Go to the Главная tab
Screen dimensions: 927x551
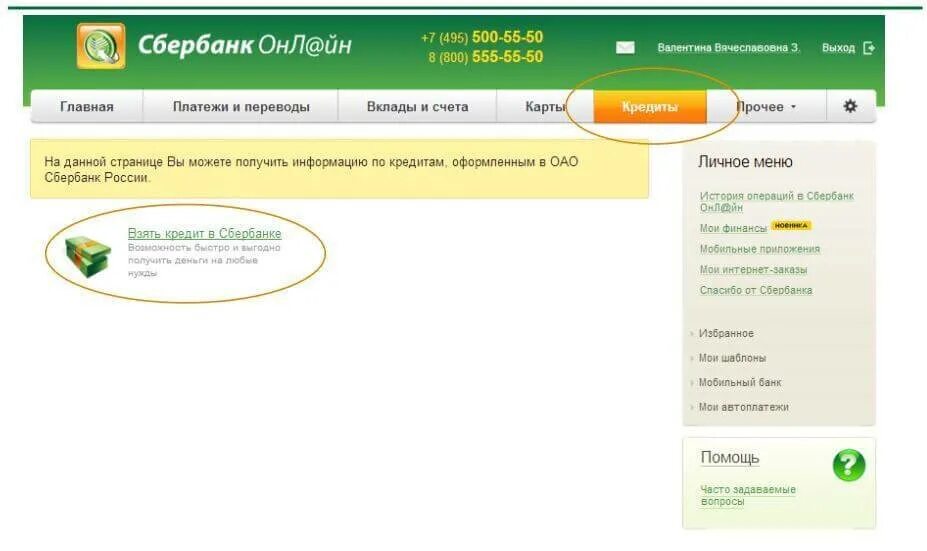87,107
